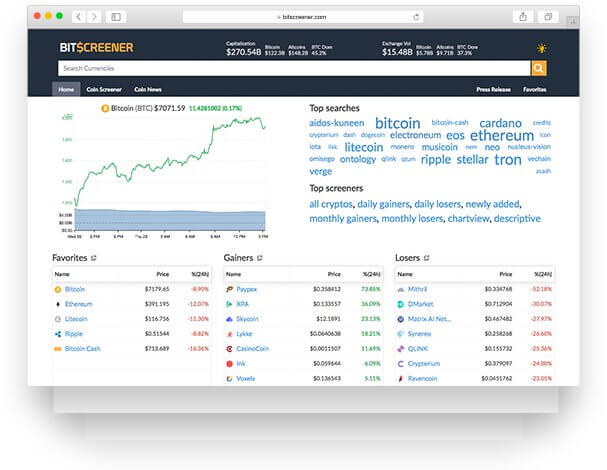Open Favorites in the nav bar
Image resolution: width=607 pixels, height=470 pixels.
[535, 89]
